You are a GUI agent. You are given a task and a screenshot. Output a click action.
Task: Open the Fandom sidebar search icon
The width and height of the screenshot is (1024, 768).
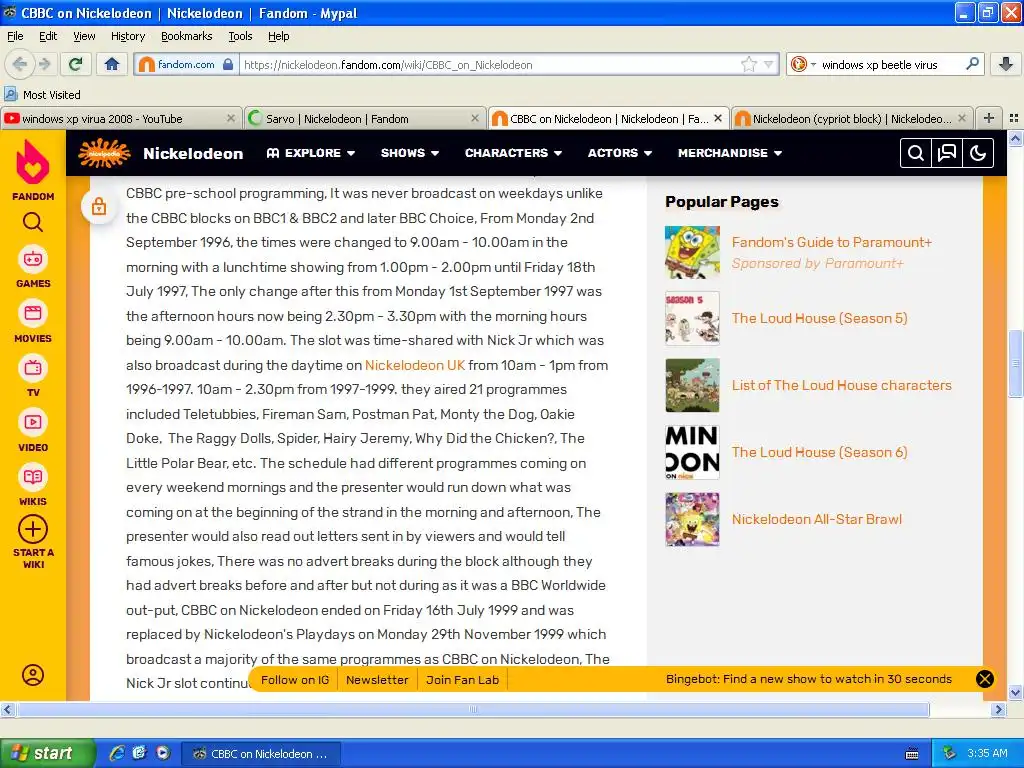33,223
